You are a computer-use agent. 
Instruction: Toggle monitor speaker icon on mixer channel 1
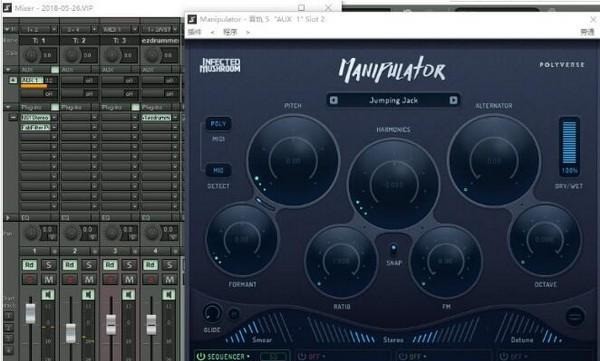tap(48, 294)
